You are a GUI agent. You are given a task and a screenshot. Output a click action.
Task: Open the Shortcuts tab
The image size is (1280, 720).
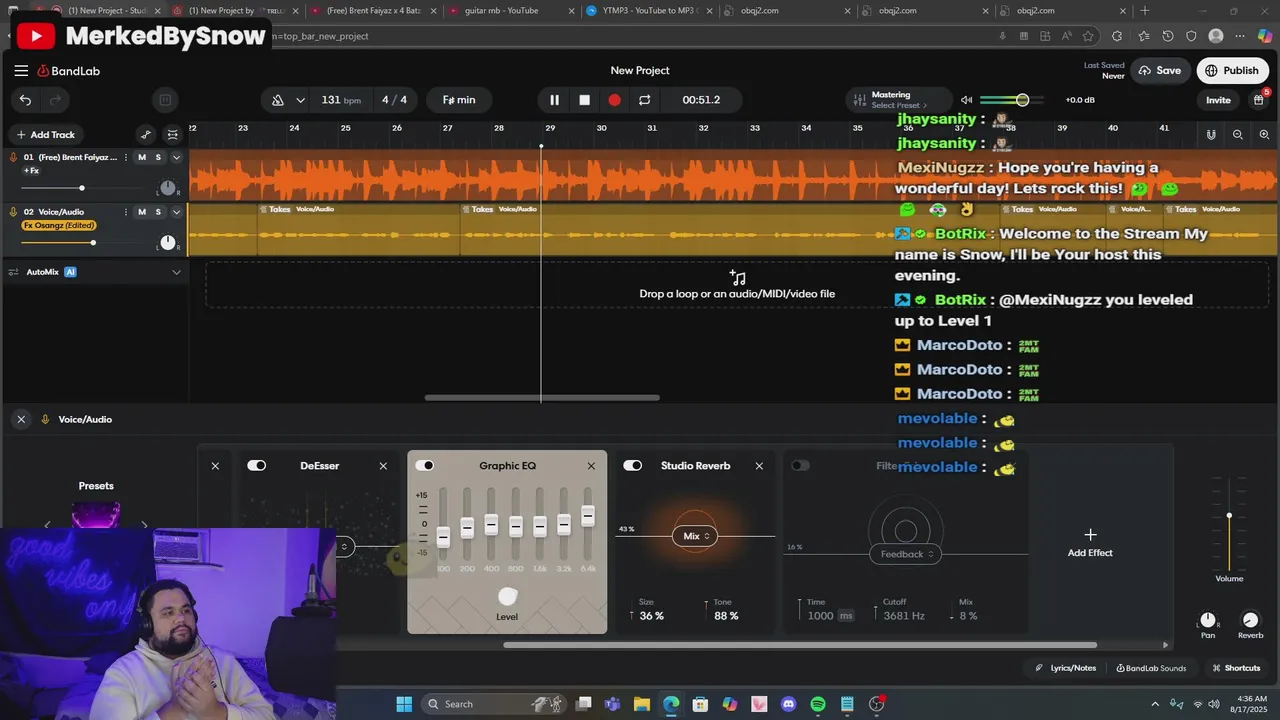[1236, 668]
